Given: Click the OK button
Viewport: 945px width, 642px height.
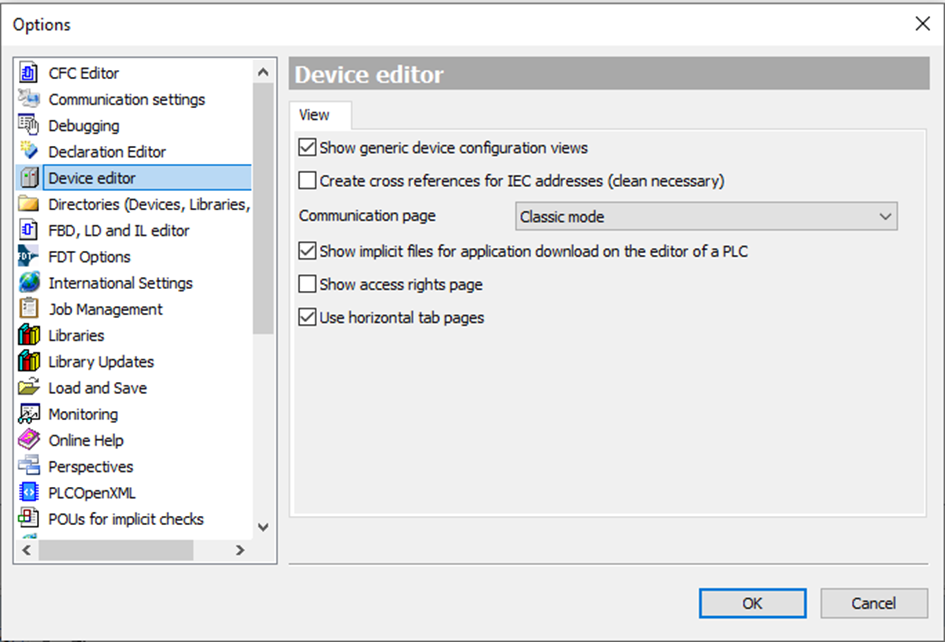Looking at the screenshot, I should coord(752,603).
